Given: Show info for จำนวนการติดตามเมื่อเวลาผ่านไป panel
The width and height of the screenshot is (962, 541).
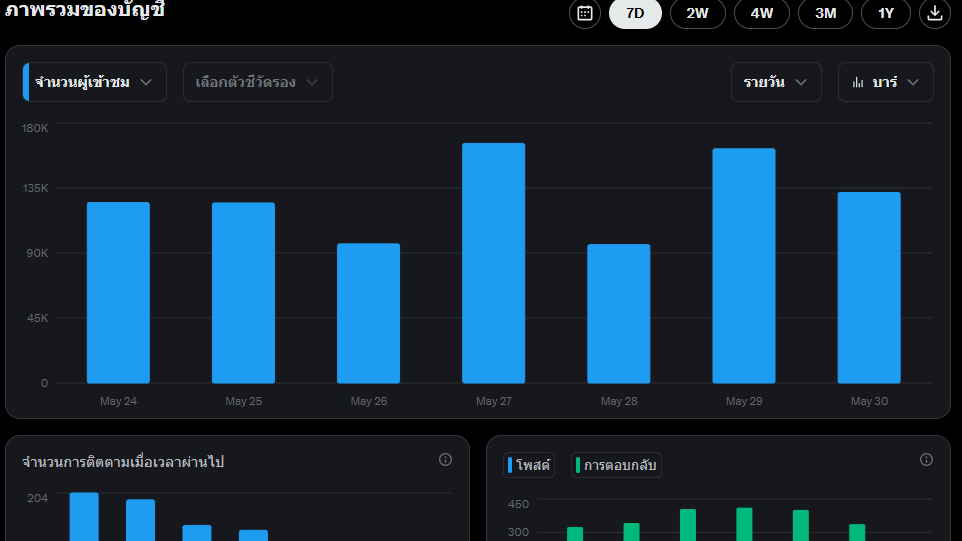Looking at the screenshot, I should 445,460.
